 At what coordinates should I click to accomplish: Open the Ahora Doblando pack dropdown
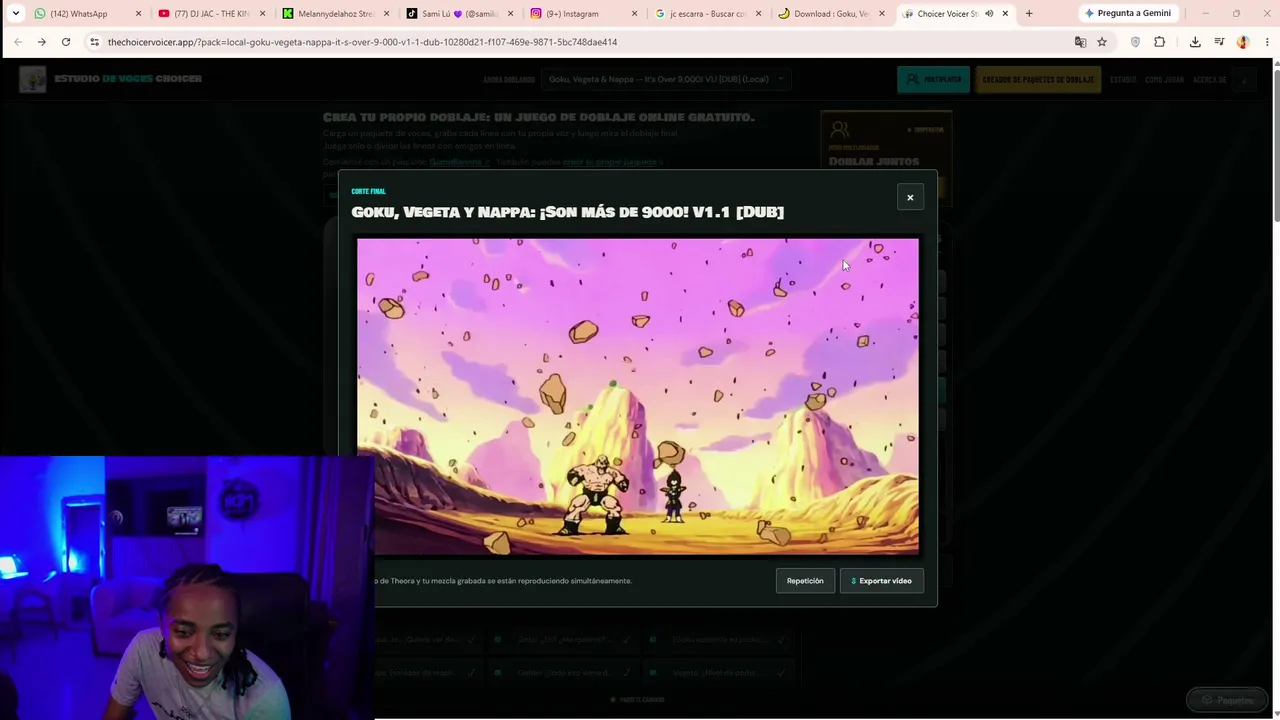point(666,79)
